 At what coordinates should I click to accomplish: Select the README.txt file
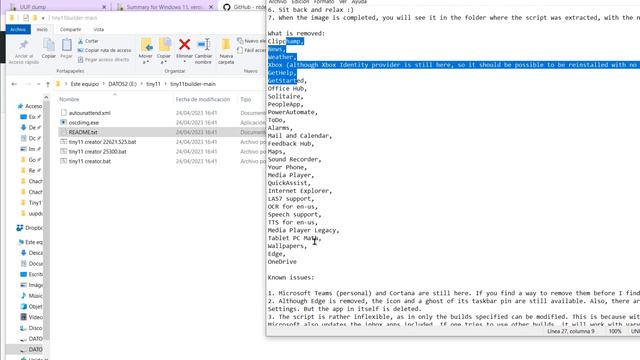click(83, 132)
